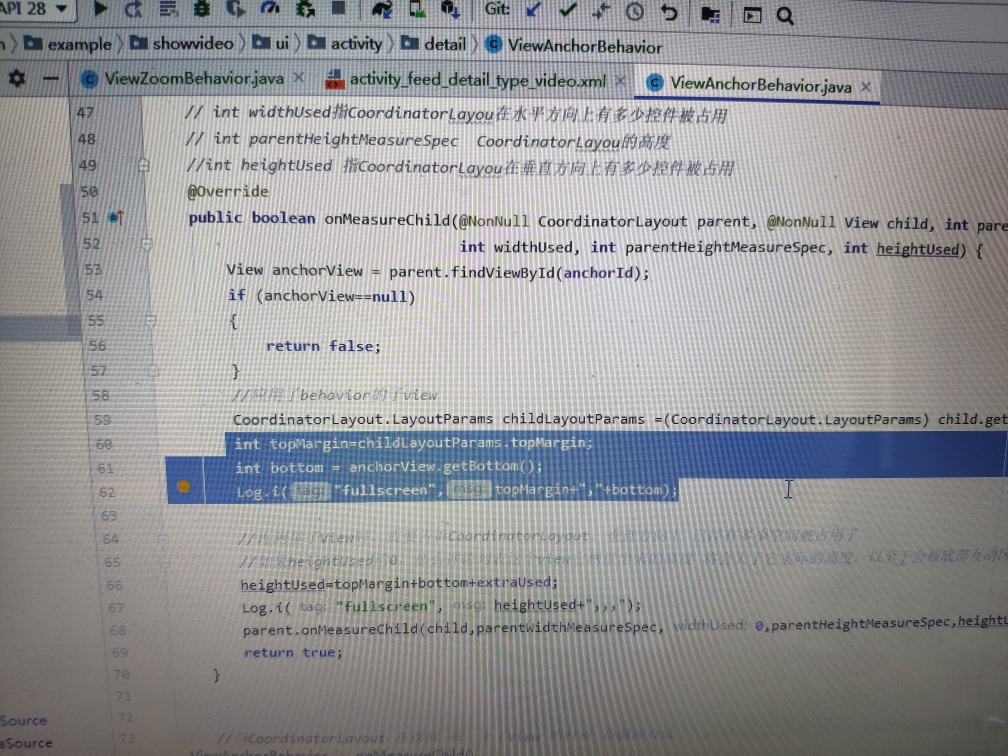Select the activity breadcrumb folder
The height and width of the screenshot is (756, 1008).
pos(345,44)
